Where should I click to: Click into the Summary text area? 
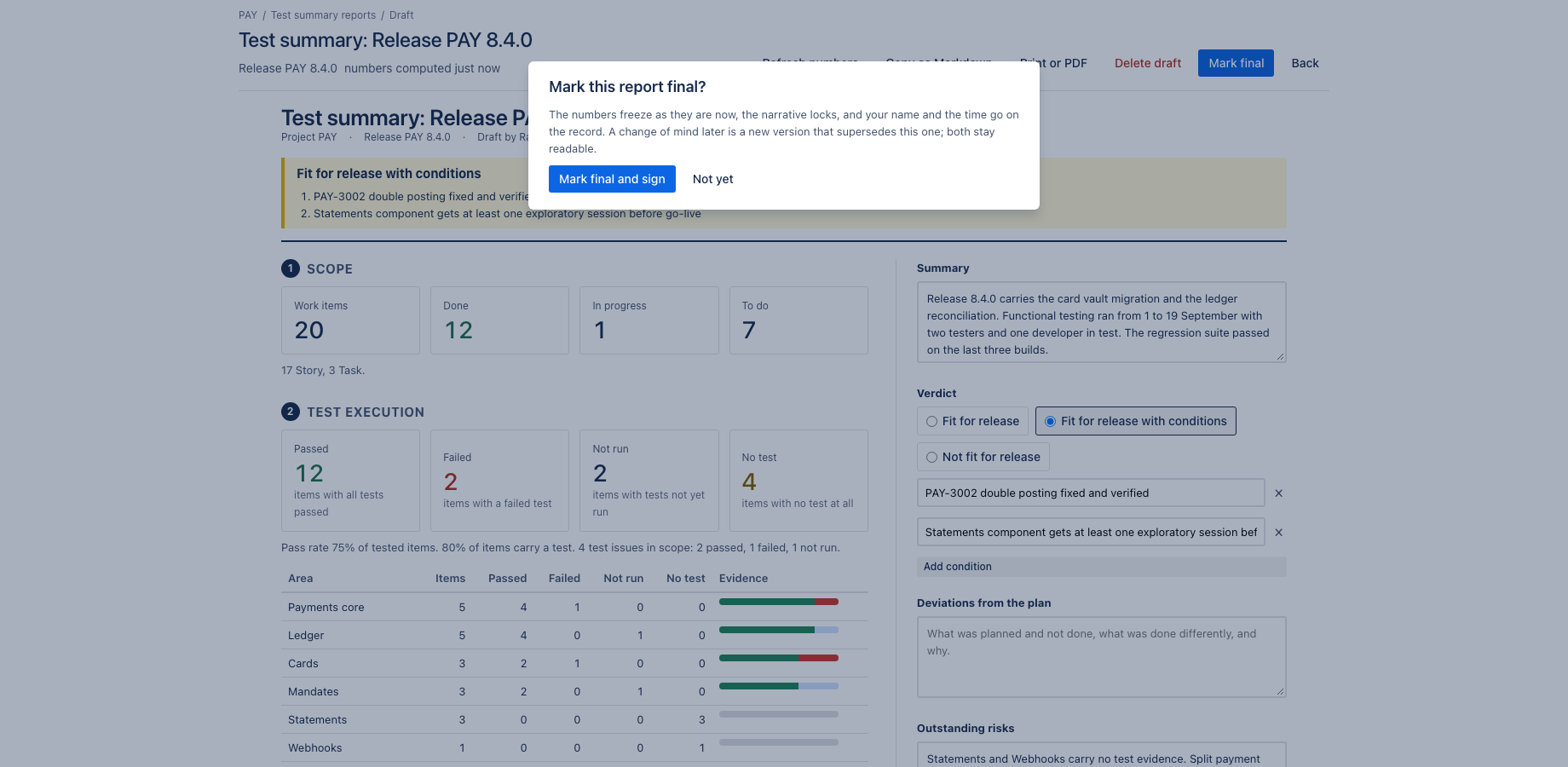pos(1101,322)
